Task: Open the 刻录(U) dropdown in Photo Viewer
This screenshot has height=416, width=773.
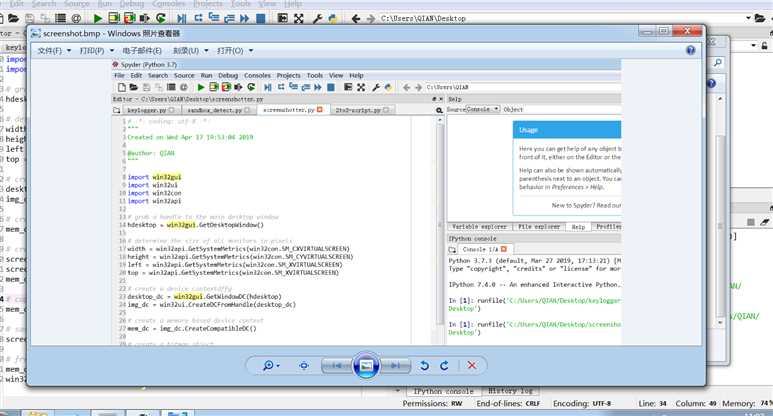Action: click(x=190, y=51)
